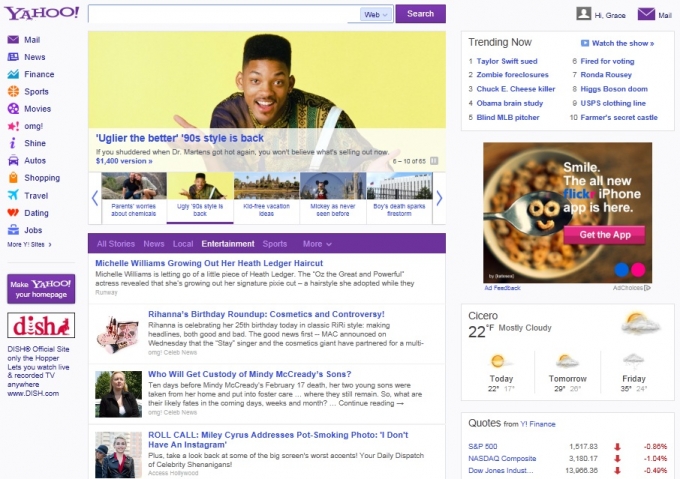680x479 pixels.
Task: Open NASDAQ Composite quote link
Action: pyautogui.click(x=502, y=458)
